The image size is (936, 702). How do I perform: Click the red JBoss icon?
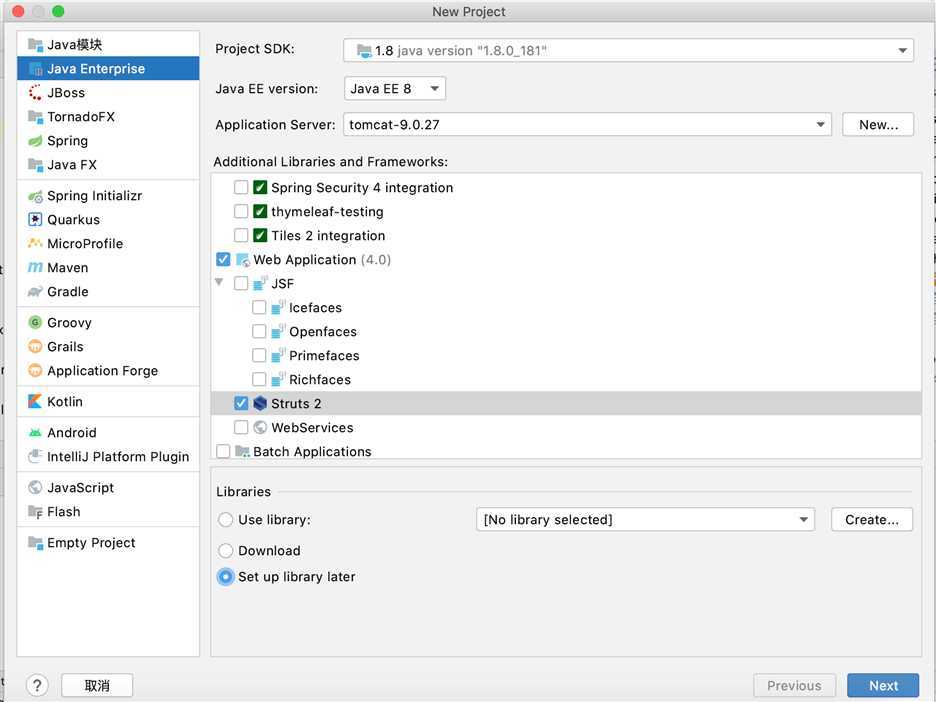35,93
